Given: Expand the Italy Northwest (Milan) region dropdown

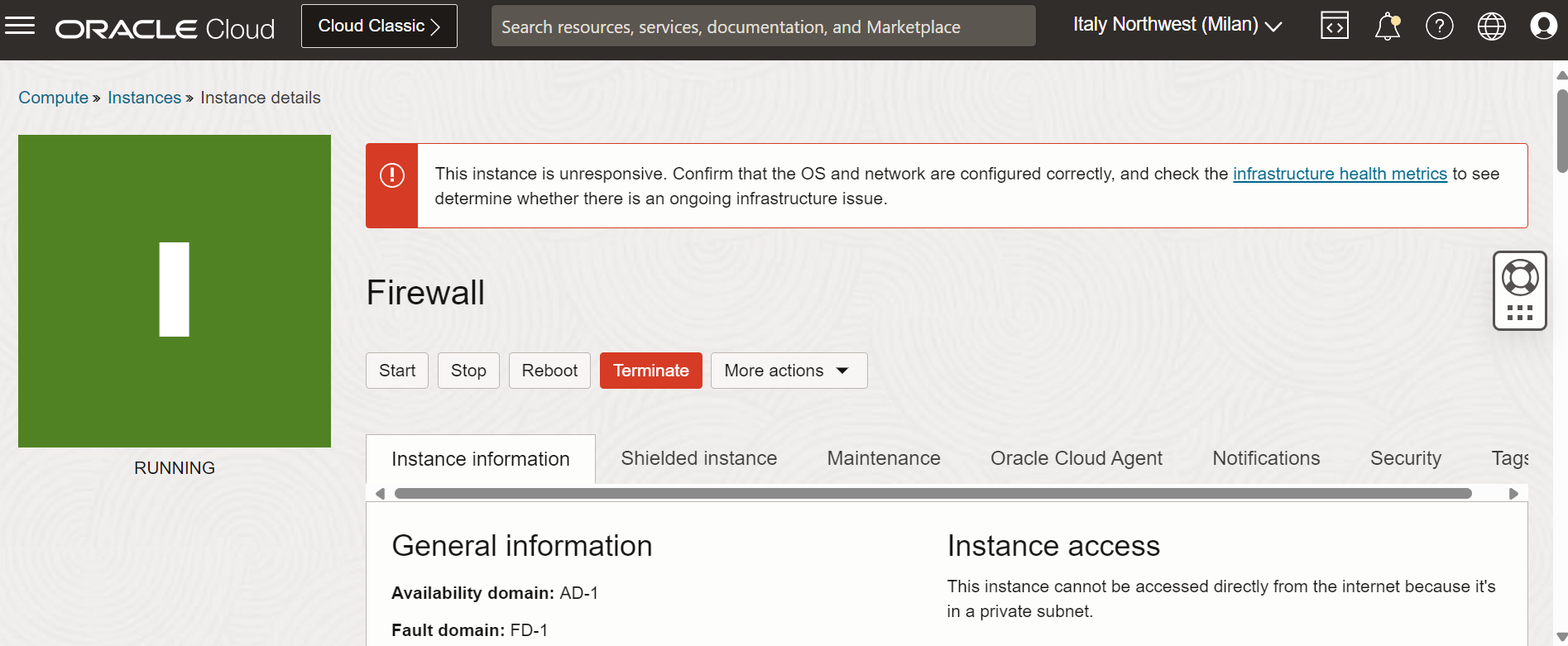Looking at the screenshot, I should pos(1177,25).
